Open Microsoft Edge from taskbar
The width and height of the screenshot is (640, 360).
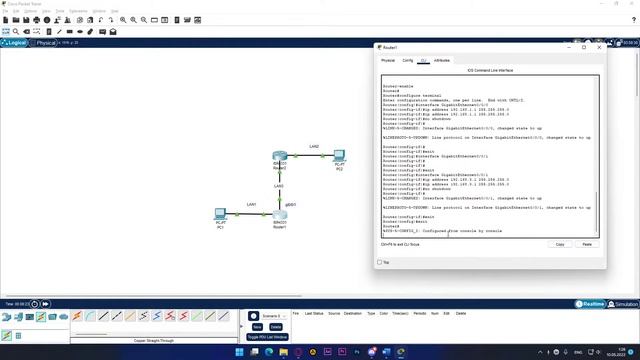click(x=269, y=352)
